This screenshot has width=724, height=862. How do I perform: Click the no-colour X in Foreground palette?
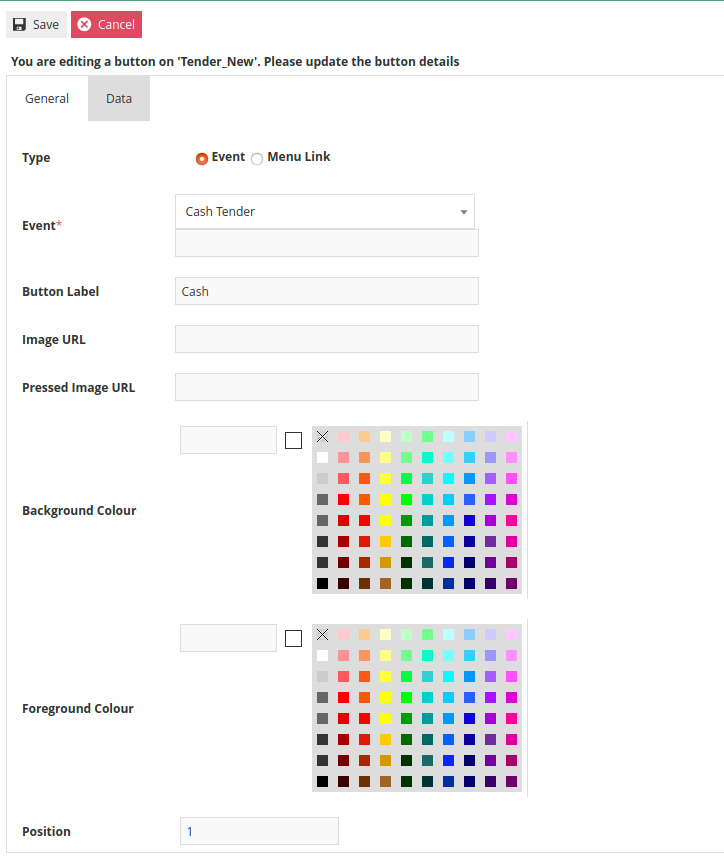322,634
